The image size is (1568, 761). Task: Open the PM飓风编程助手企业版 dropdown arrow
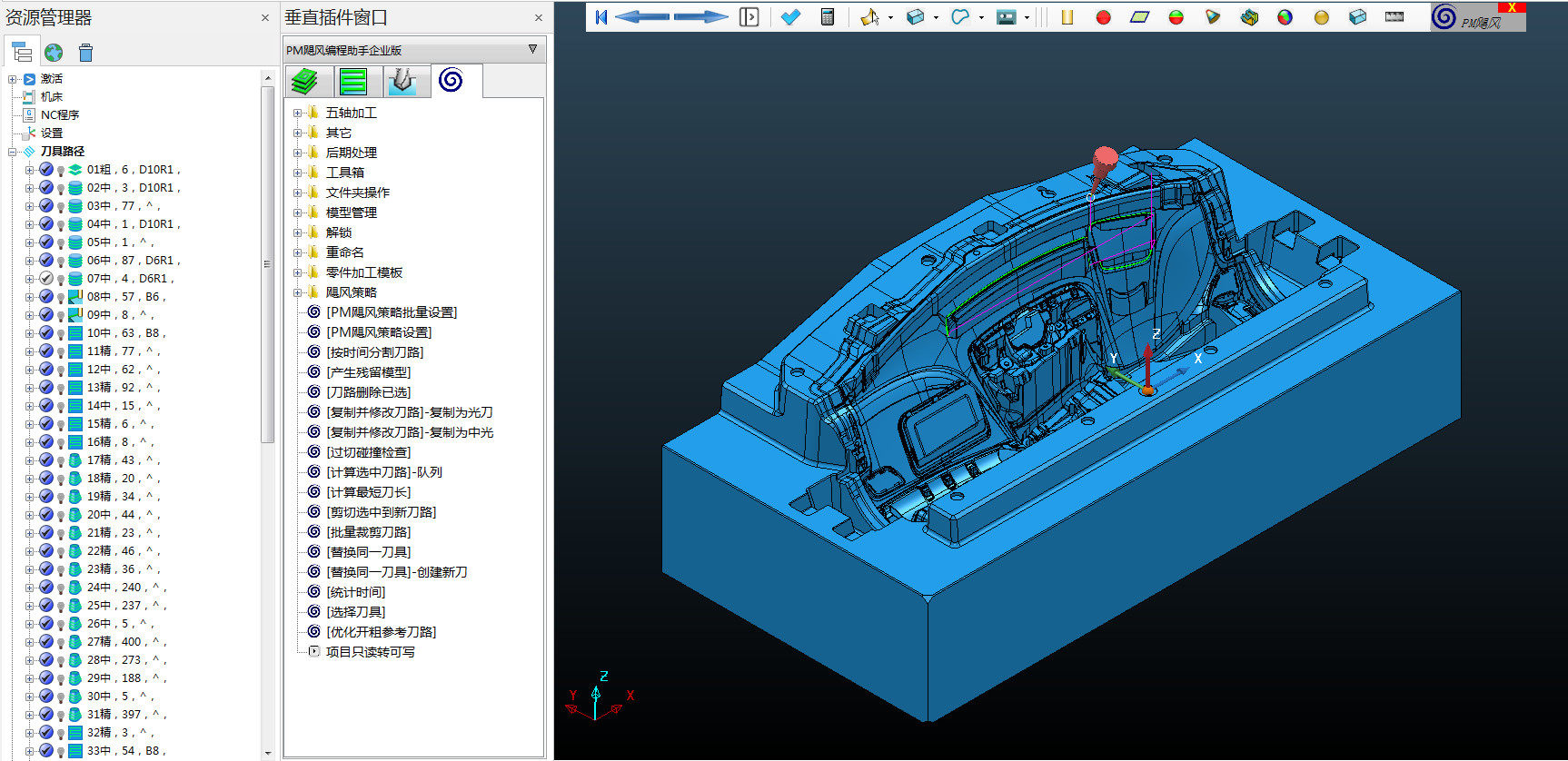click(x=532, y=50)
